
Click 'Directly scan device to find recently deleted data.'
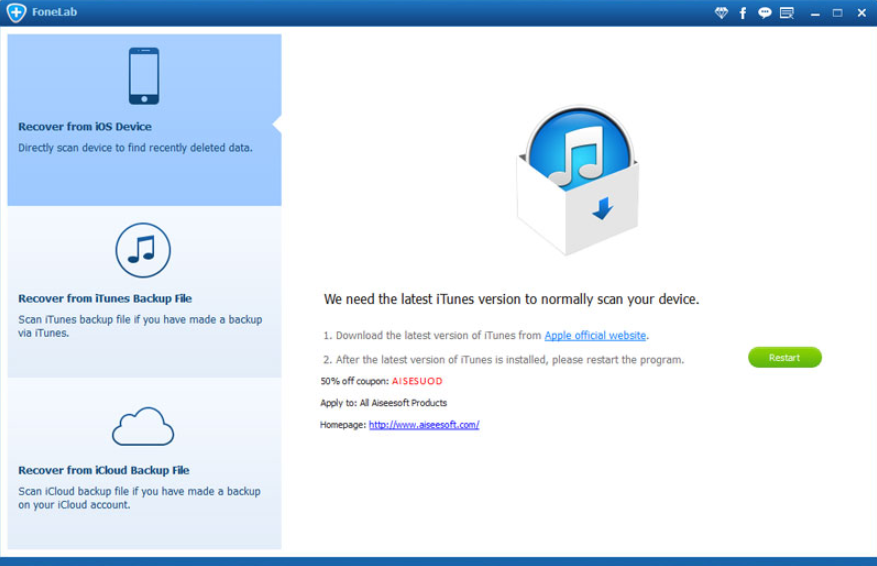pos(135,148)
